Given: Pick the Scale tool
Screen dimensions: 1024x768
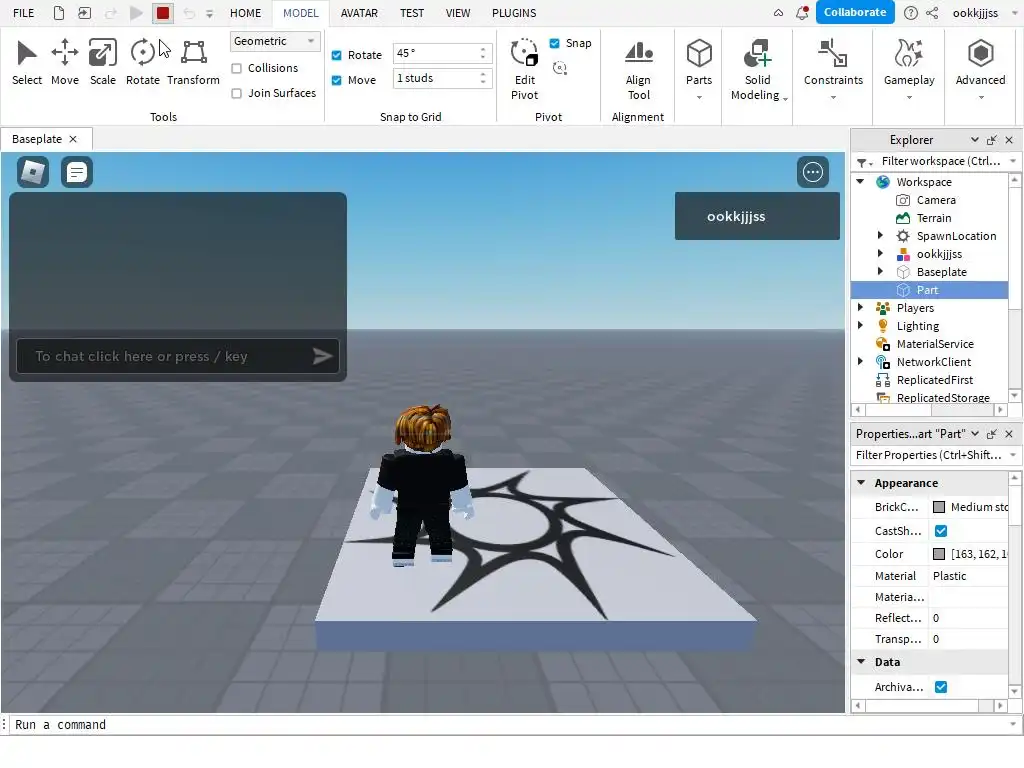Looking at the screenshot, I should coord(103,62).
